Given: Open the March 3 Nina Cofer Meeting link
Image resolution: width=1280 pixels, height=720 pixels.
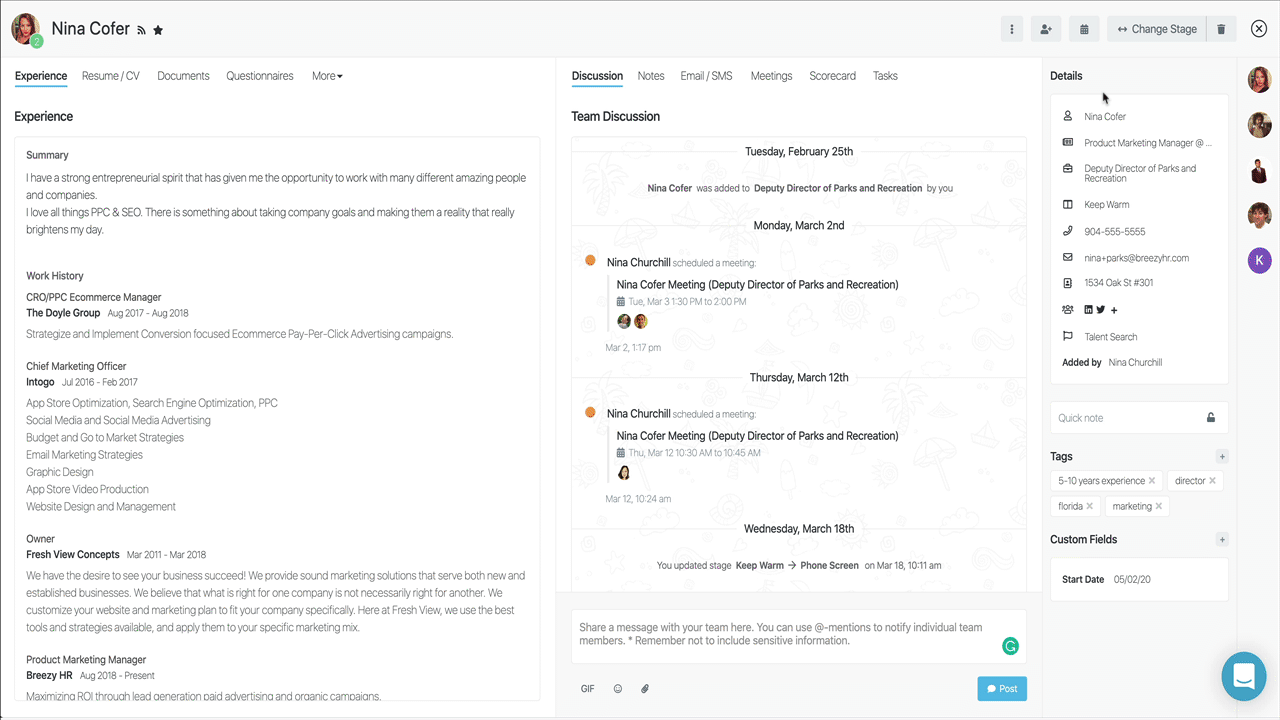Looking at the screenshot, I should click(757, 285).
